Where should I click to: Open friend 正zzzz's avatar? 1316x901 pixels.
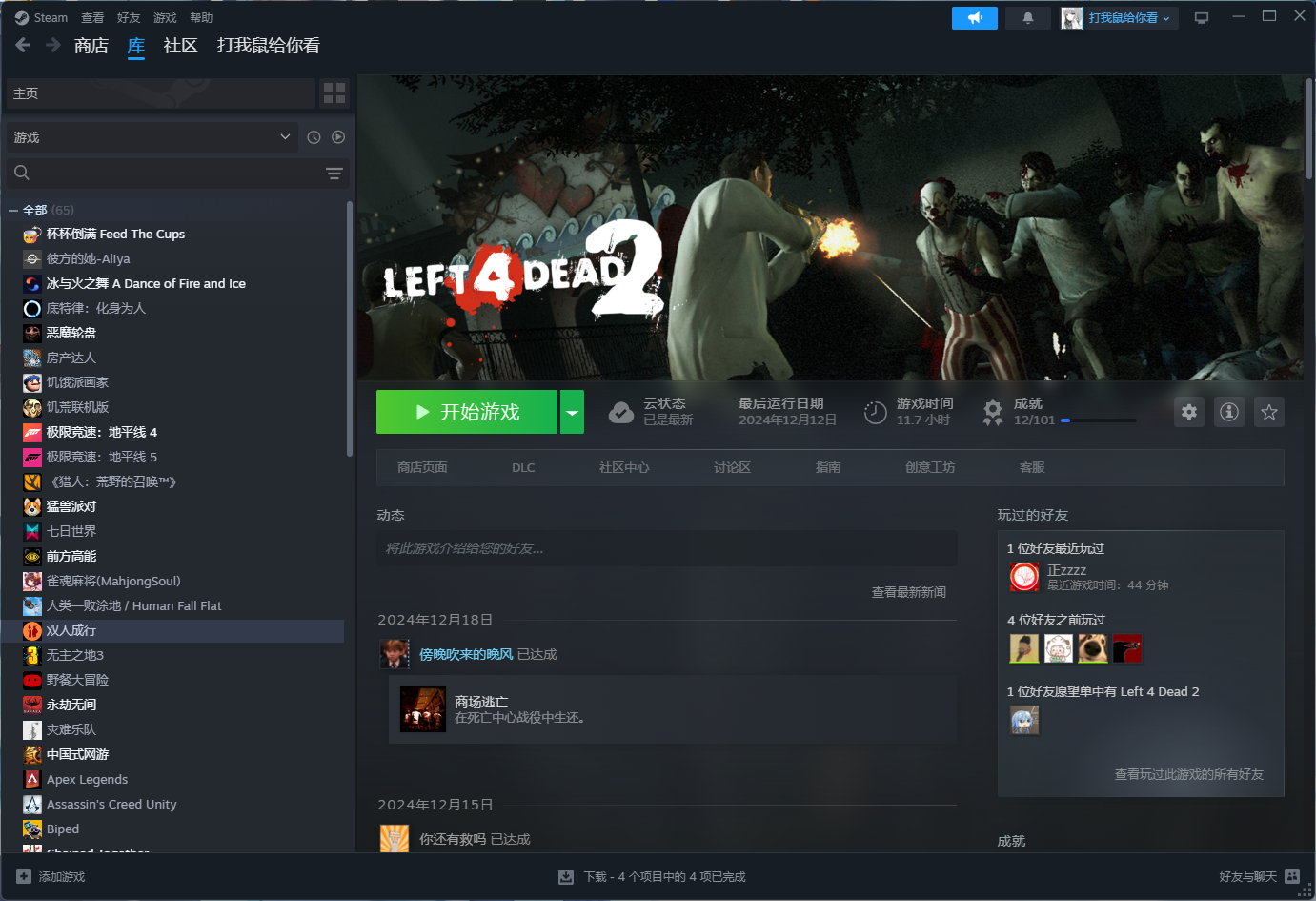click(1024, 577)
